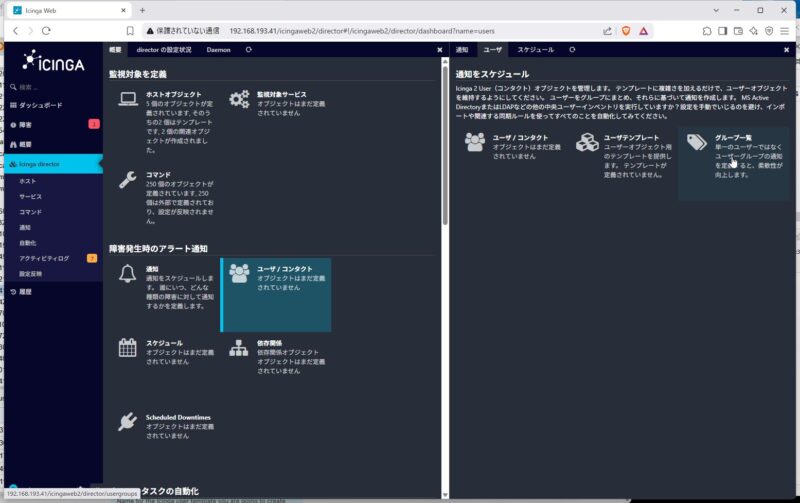The width and height of the screenshot is (800, 503).
Task: Go back in the browser
Action: (x=16, y=31)
